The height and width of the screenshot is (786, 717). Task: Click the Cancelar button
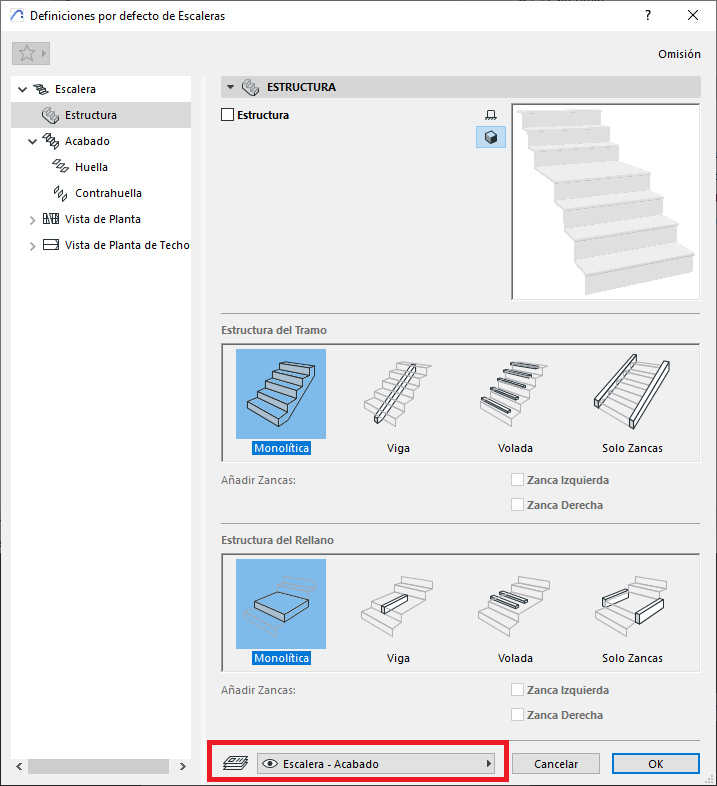[x=556, y=764]
